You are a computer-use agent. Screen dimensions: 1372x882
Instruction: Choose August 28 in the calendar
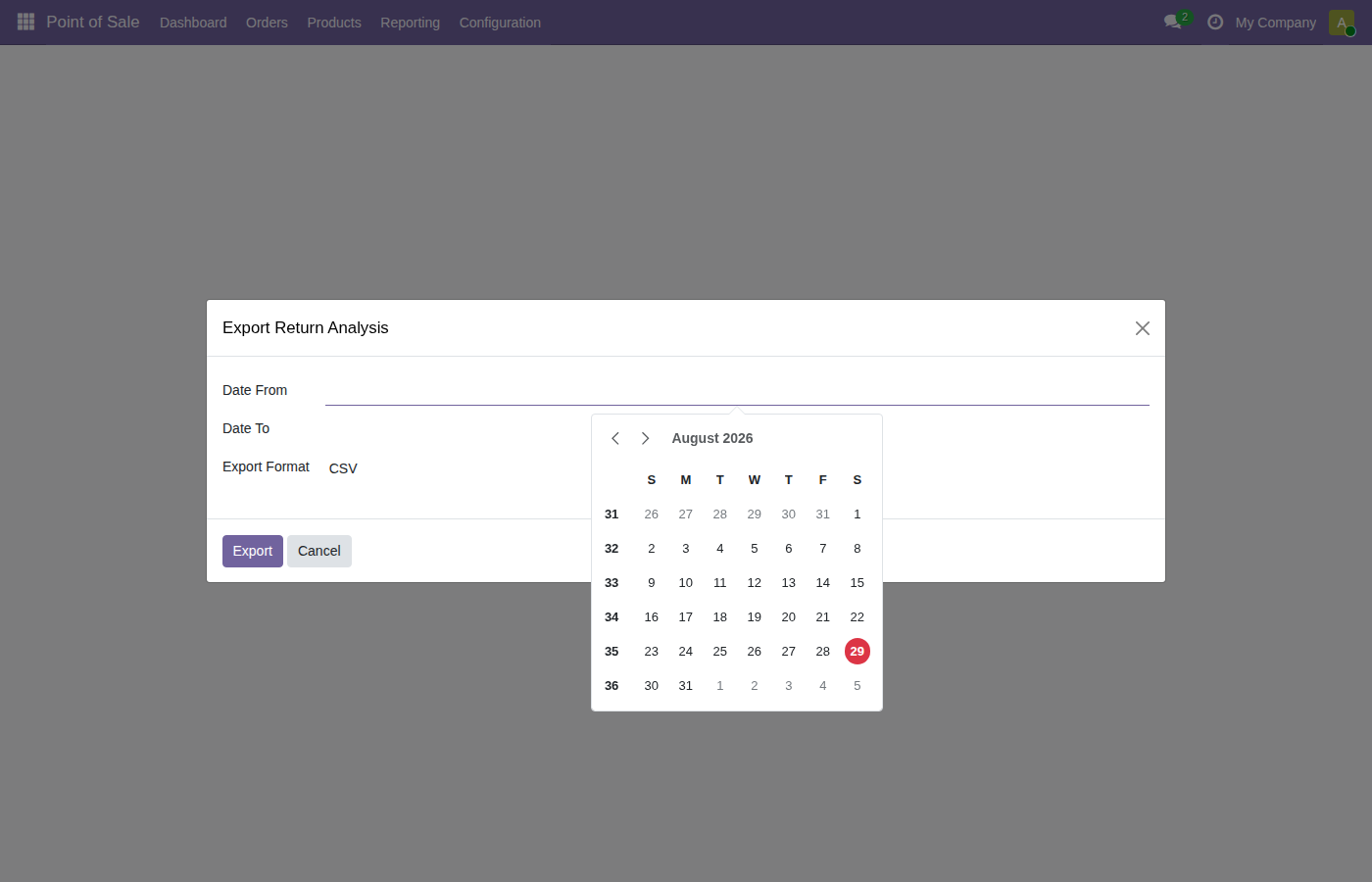[x=823, y=652]
